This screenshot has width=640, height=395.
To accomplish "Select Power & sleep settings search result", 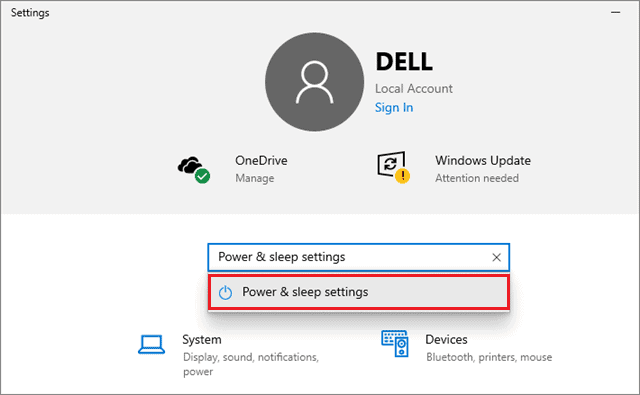I will (x=359, y=292).
